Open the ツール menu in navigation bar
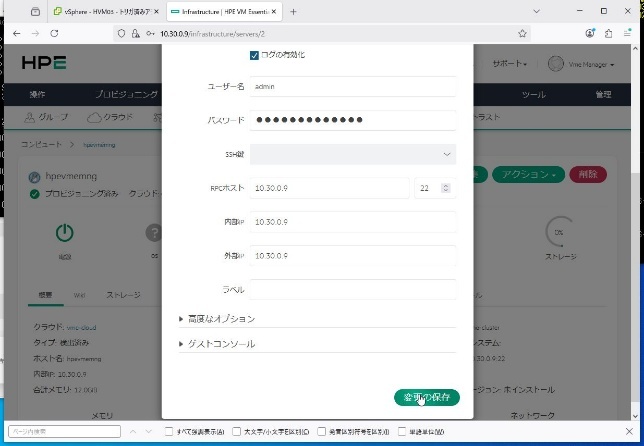This screenshot has width=644, height=446. pyautogui.click(x=533, y=95)
